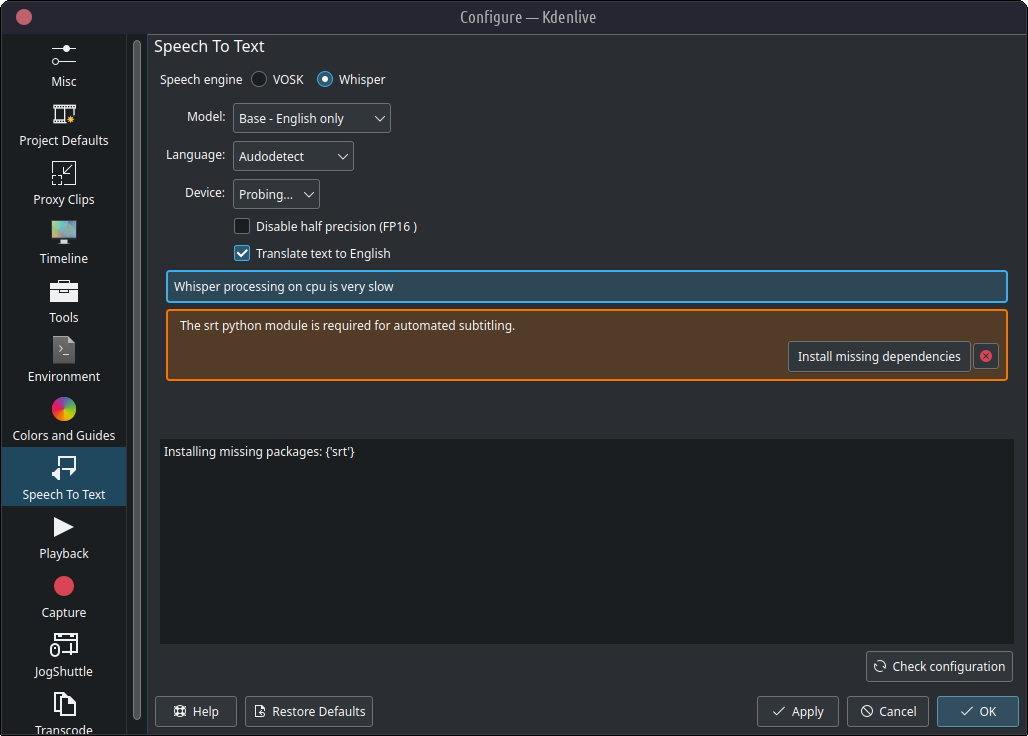The height and width of the screenshot is (736, 1028).
Task: Click Install missing dependencies button
Action: click(x=879, y=357)
